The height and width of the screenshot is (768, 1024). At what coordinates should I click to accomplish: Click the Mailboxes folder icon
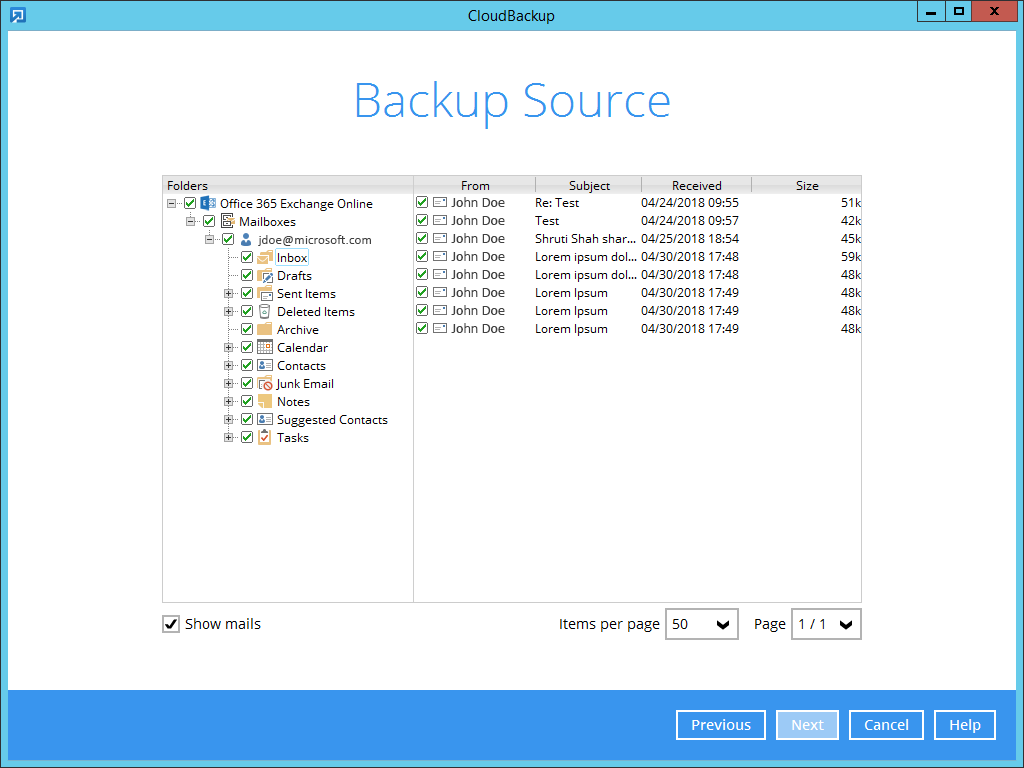tap(227, 222)
